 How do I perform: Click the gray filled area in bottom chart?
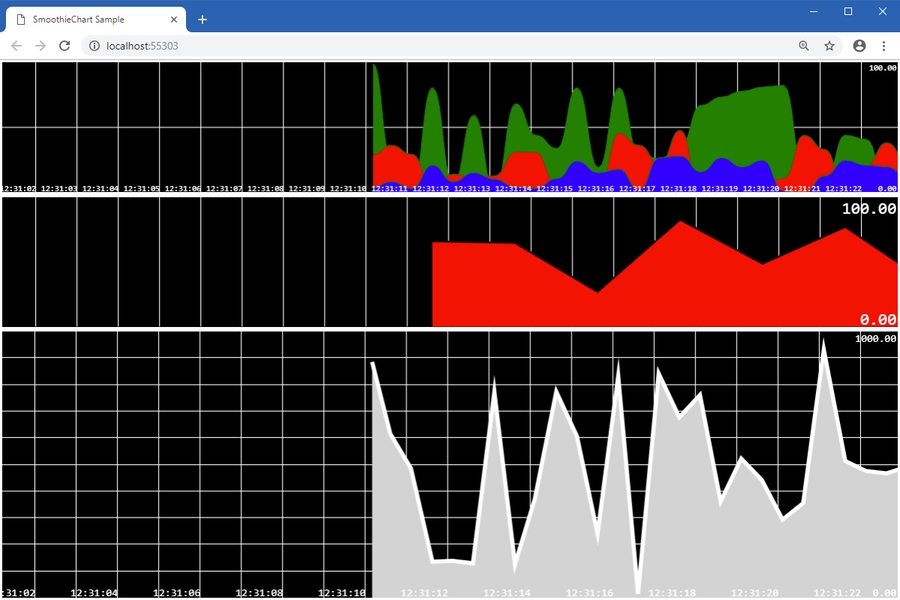tap(560, 540)
